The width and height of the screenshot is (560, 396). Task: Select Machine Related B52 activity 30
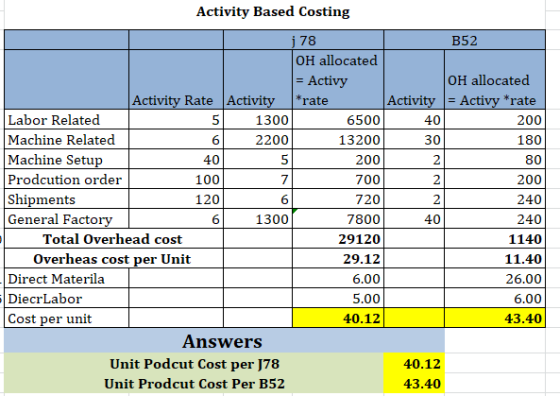click(x=414, y=140)
